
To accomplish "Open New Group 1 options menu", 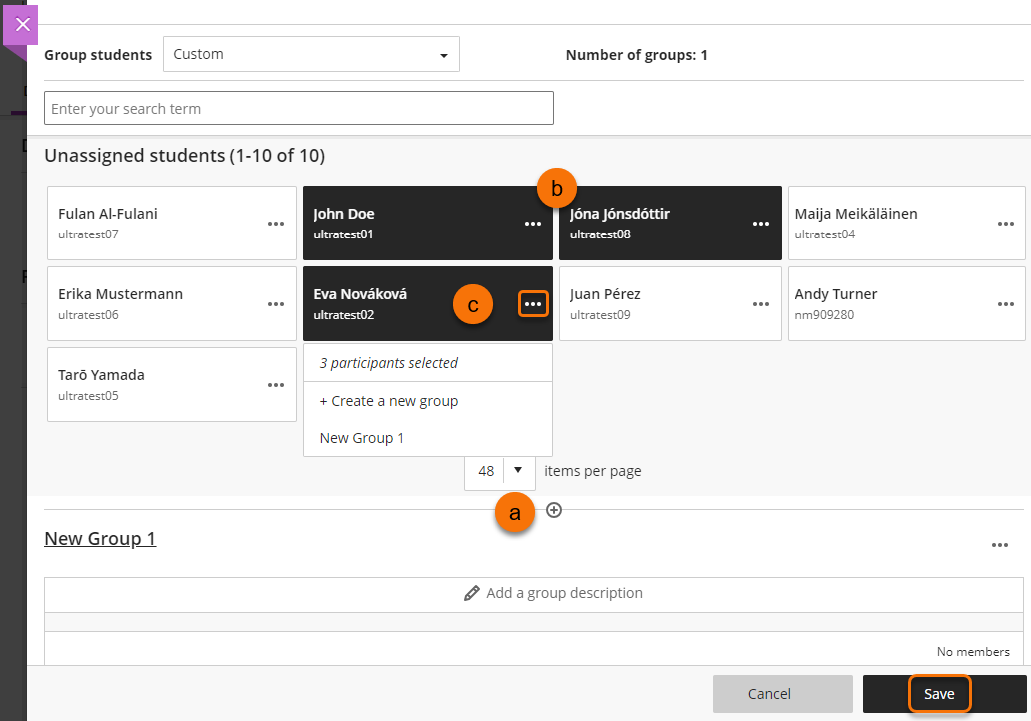I will [999, 545].
